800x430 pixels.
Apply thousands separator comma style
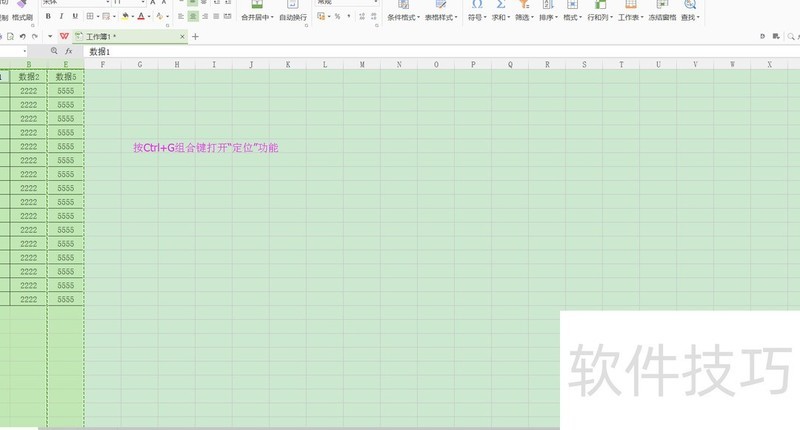pyautogui.click(x=349, y=16)
